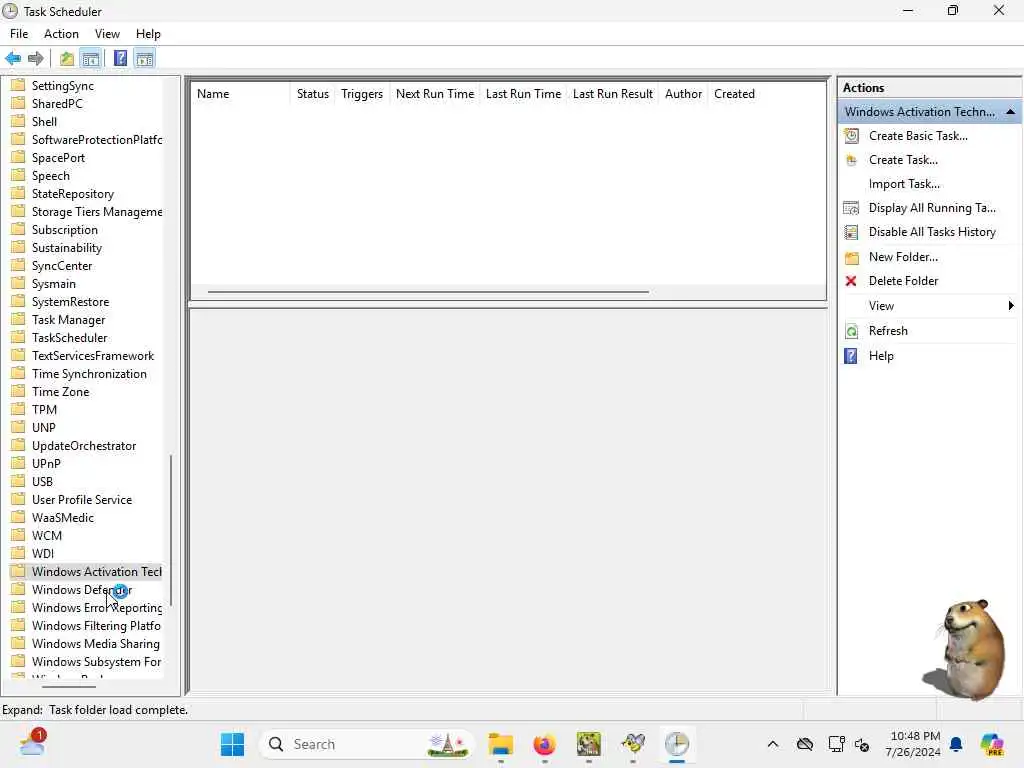Select the Windows Defender folder

coord(82,590)
